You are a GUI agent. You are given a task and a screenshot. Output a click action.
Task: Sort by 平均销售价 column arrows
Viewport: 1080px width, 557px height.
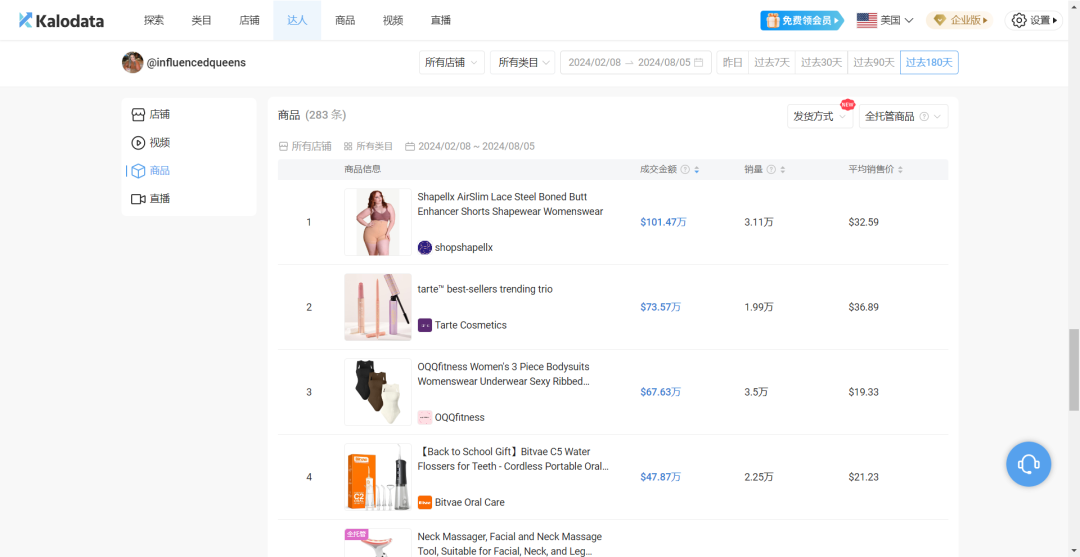pyautogui.click(x=900, y=170)
